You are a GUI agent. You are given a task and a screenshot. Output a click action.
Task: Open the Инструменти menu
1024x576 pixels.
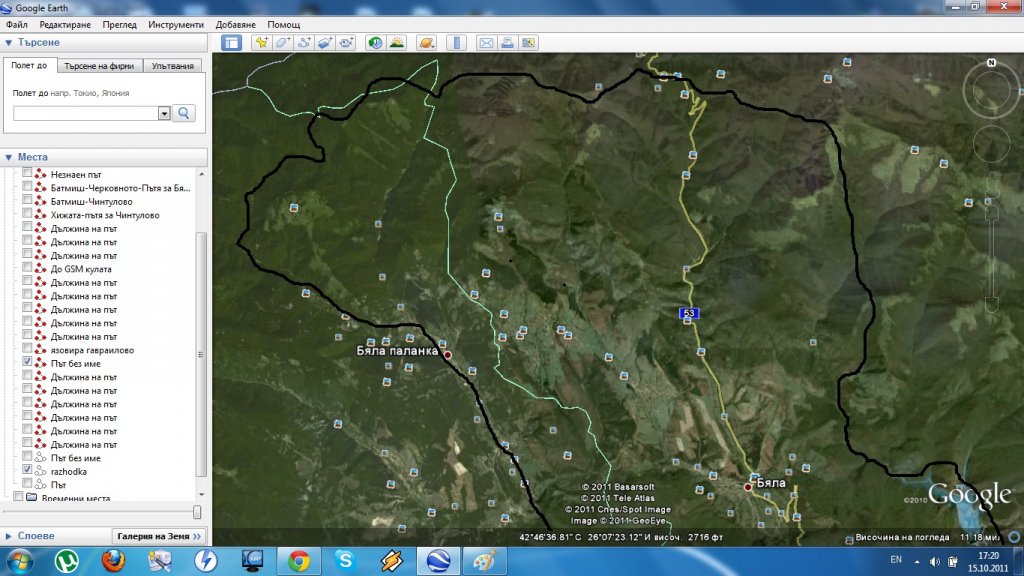click(176, 25)
